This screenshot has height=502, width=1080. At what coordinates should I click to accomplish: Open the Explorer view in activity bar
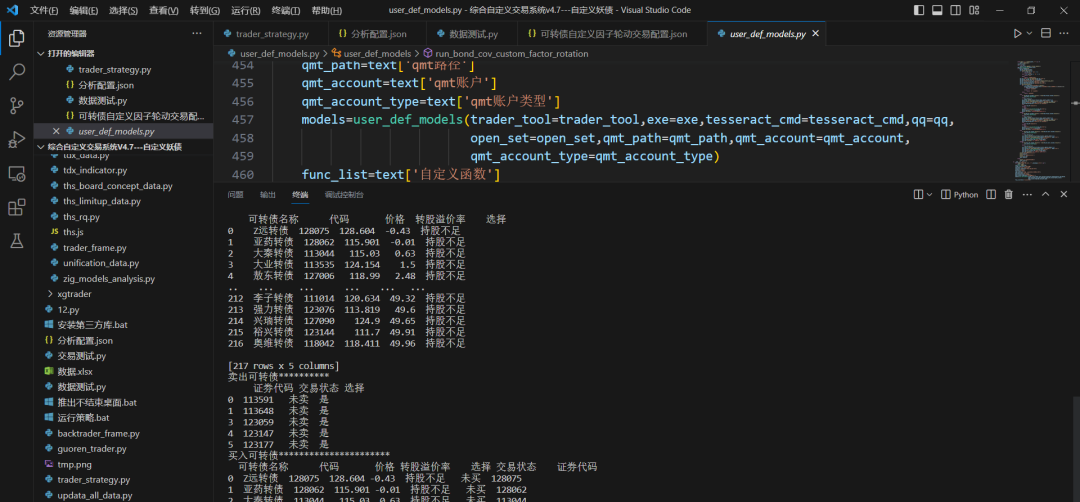click(17, 38)
